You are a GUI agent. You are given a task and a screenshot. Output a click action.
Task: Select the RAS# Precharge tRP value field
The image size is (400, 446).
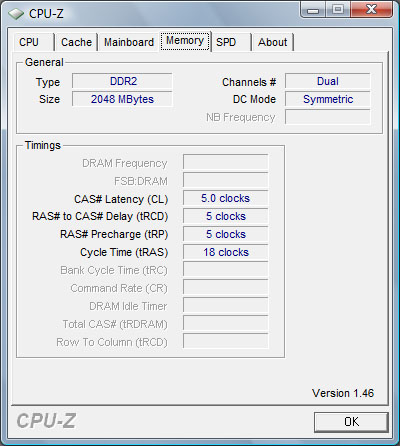225,234
